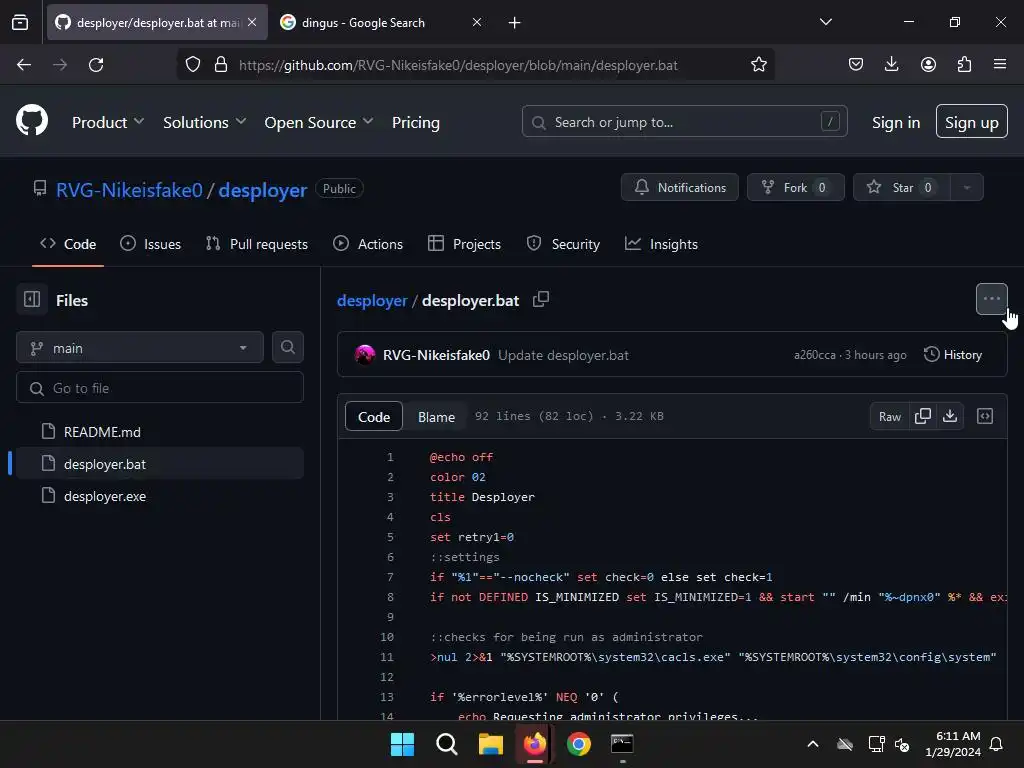Open commit a260cca link
The image size is (1024, 768).
(814, 355)
